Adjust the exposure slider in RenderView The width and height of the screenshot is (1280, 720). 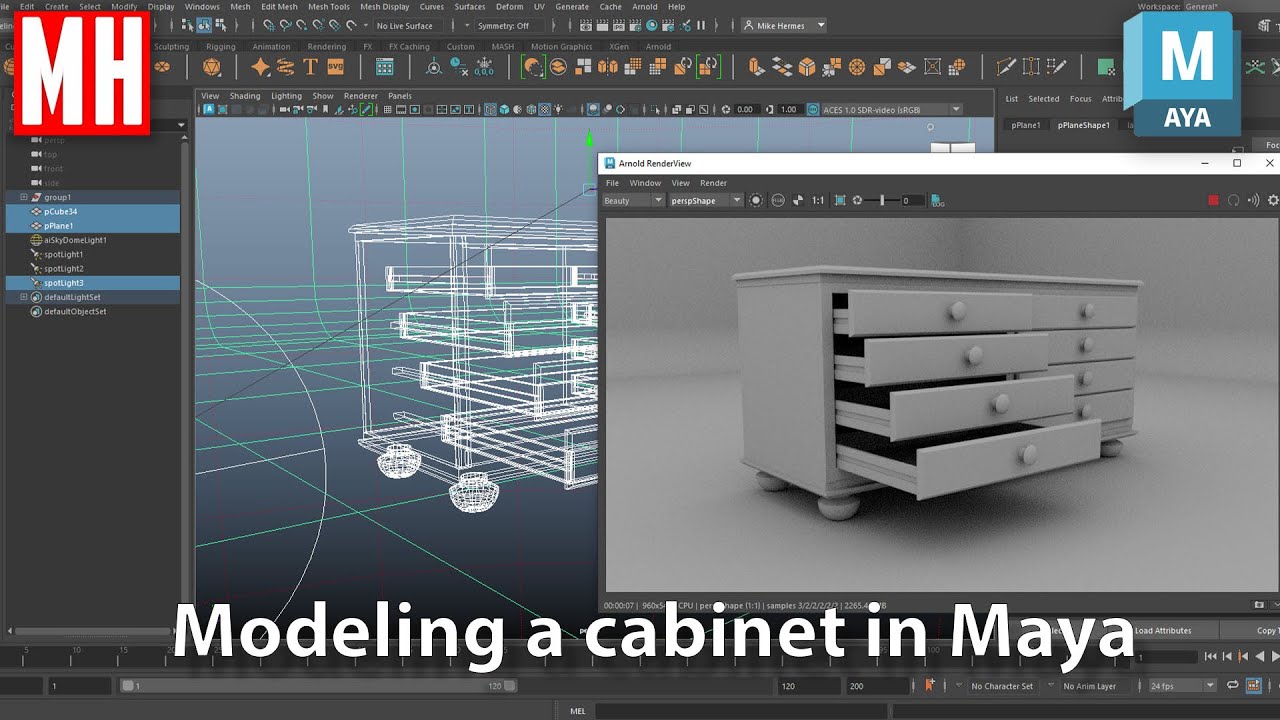(x=881, y=200)
